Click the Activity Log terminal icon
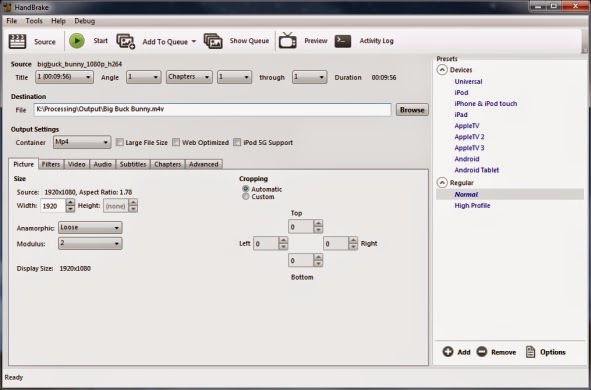The width and height of the screenshot is (591, 390). click(343, 41)
